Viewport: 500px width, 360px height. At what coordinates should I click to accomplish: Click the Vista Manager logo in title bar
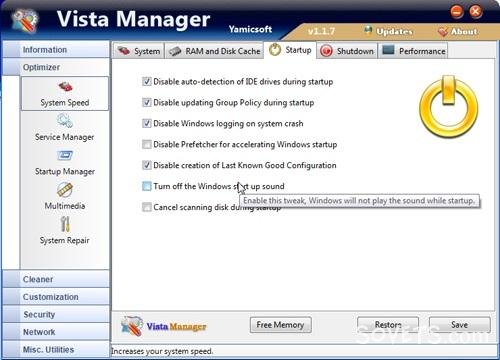point(25,21)
